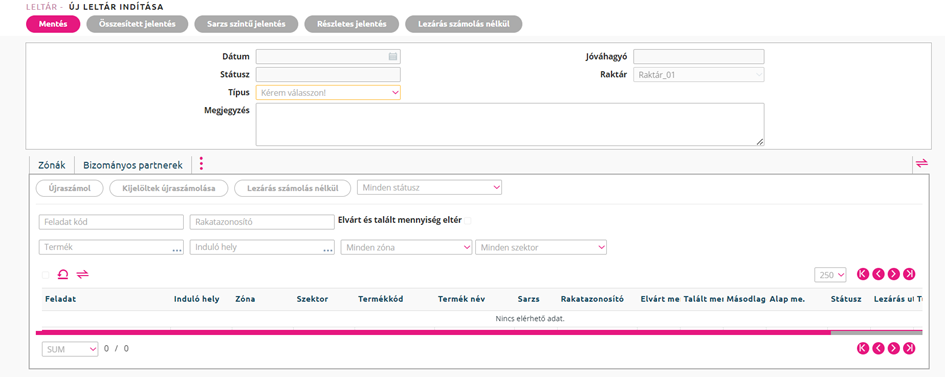The height and width of the screenshot is (377, 945).
Task: Open Termék lookup via ellipsis button
Action: [x=177, y=250]
